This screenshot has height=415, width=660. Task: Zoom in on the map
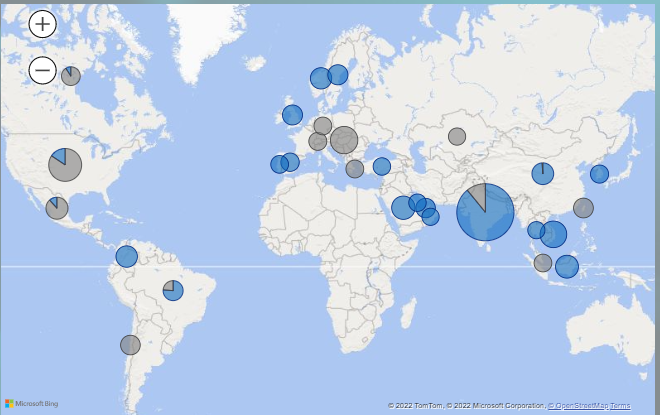(43, 24)
